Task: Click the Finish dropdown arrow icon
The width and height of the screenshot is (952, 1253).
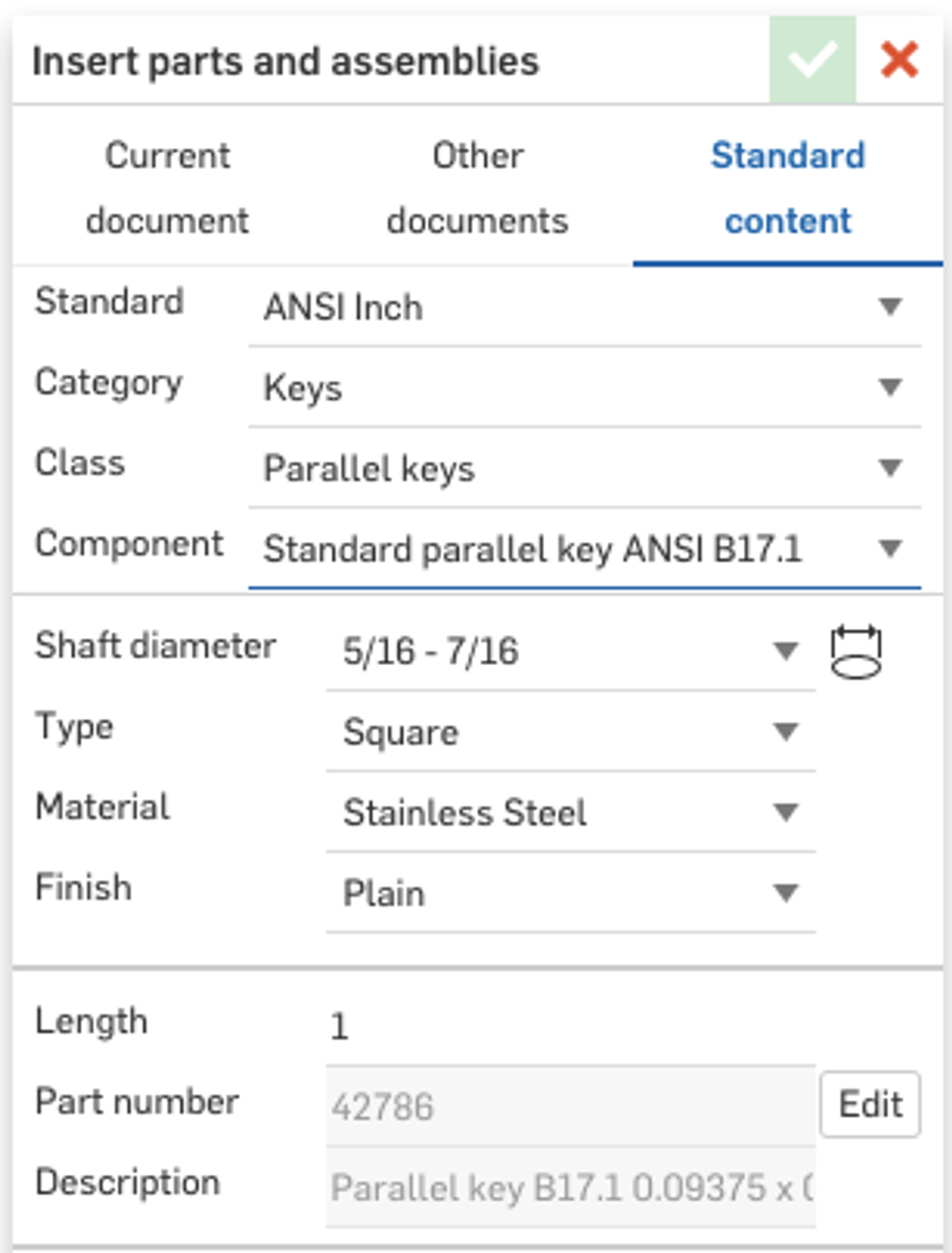Action: pyautogui.click(x=785, y=892)
